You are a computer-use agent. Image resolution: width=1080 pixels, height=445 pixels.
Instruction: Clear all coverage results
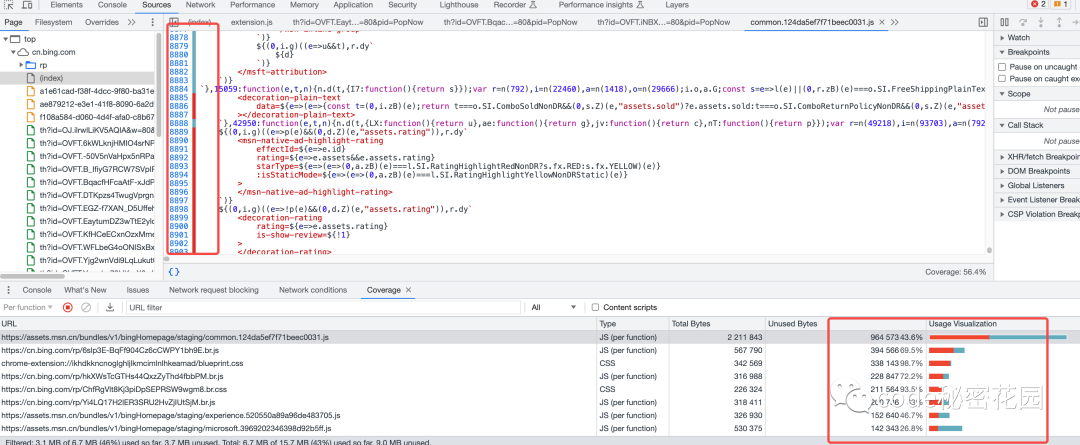(86, 307)
